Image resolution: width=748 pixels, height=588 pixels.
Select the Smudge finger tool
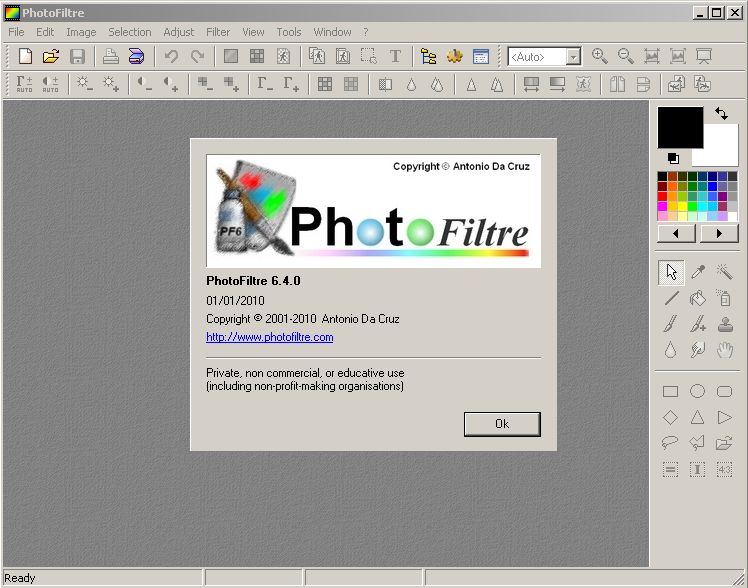click(x=698, y=350)
